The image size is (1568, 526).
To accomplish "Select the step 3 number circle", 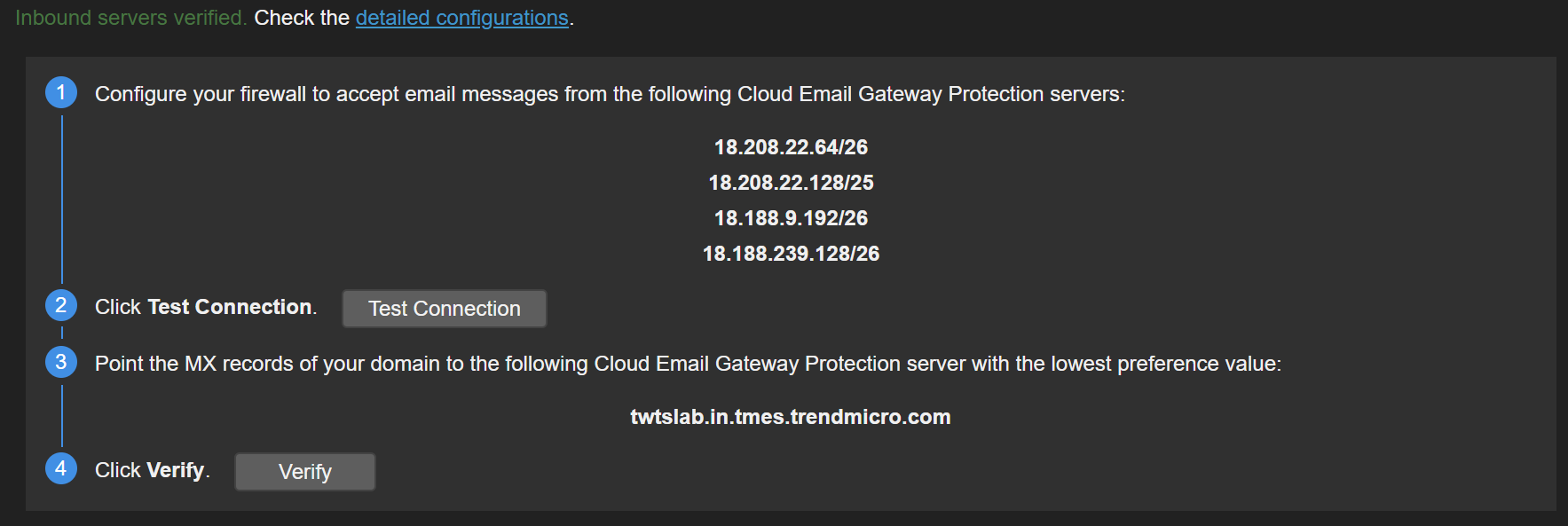I will click(61, 362).
